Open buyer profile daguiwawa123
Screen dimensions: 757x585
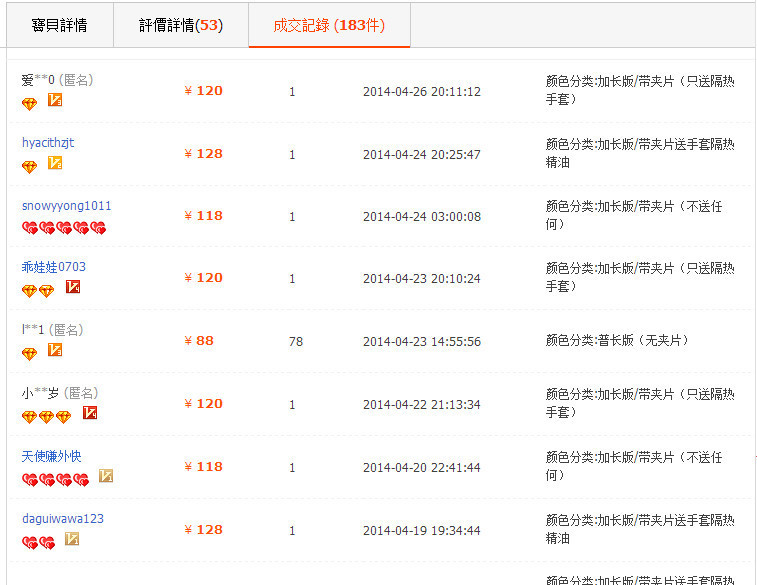(x=63, y=519)
